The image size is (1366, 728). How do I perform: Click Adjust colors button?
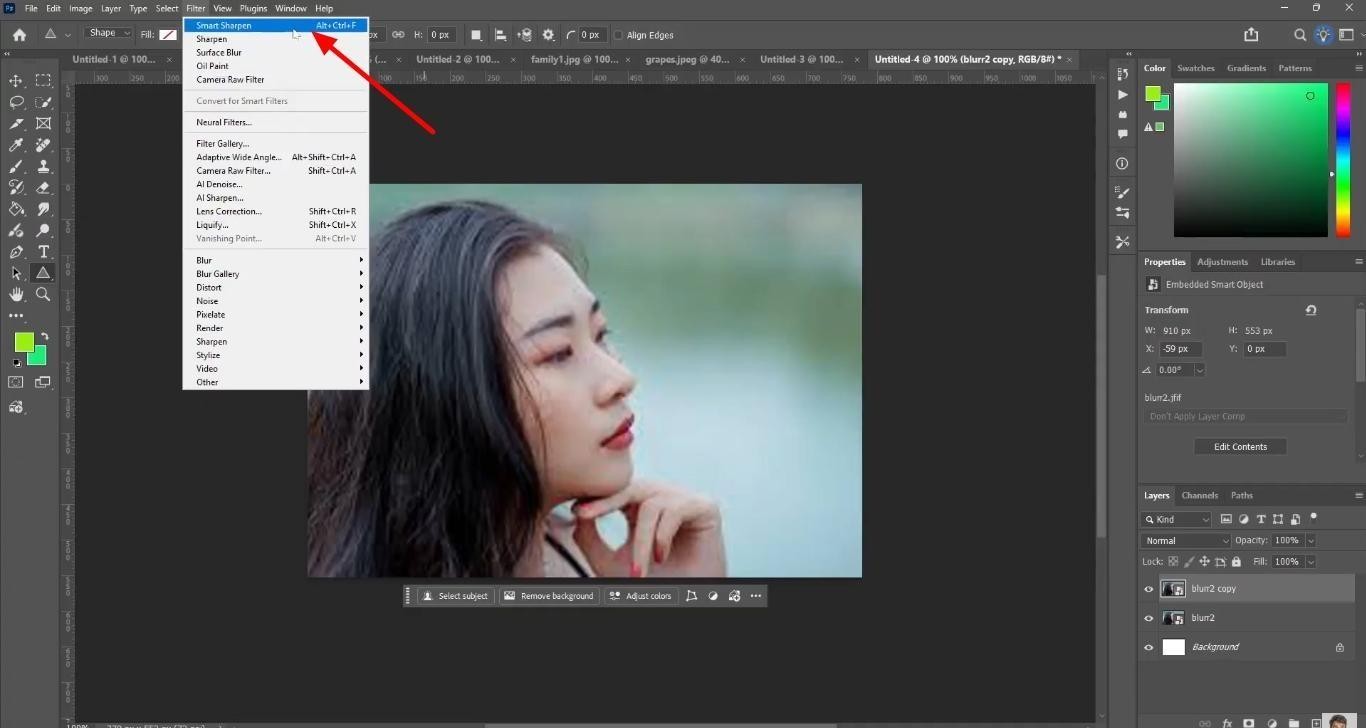640,596
